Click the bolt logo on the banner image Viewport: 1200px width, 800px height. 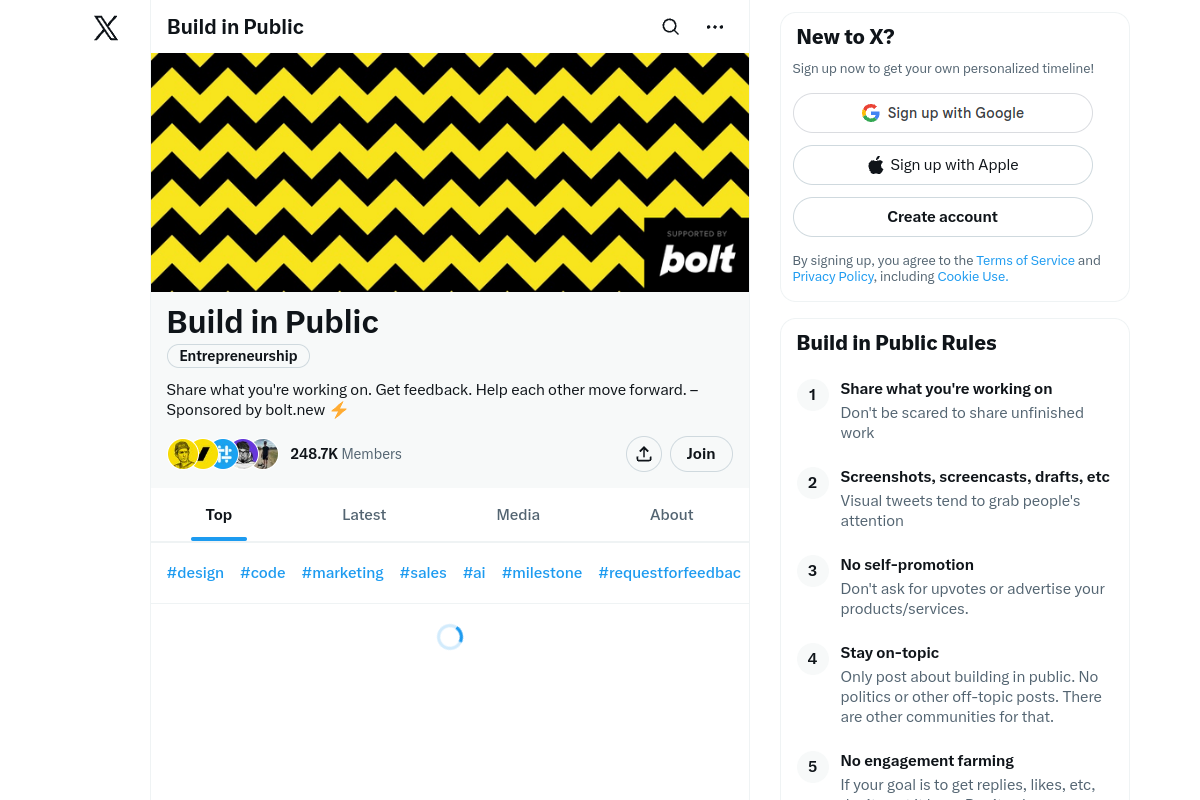pos(697,258)
